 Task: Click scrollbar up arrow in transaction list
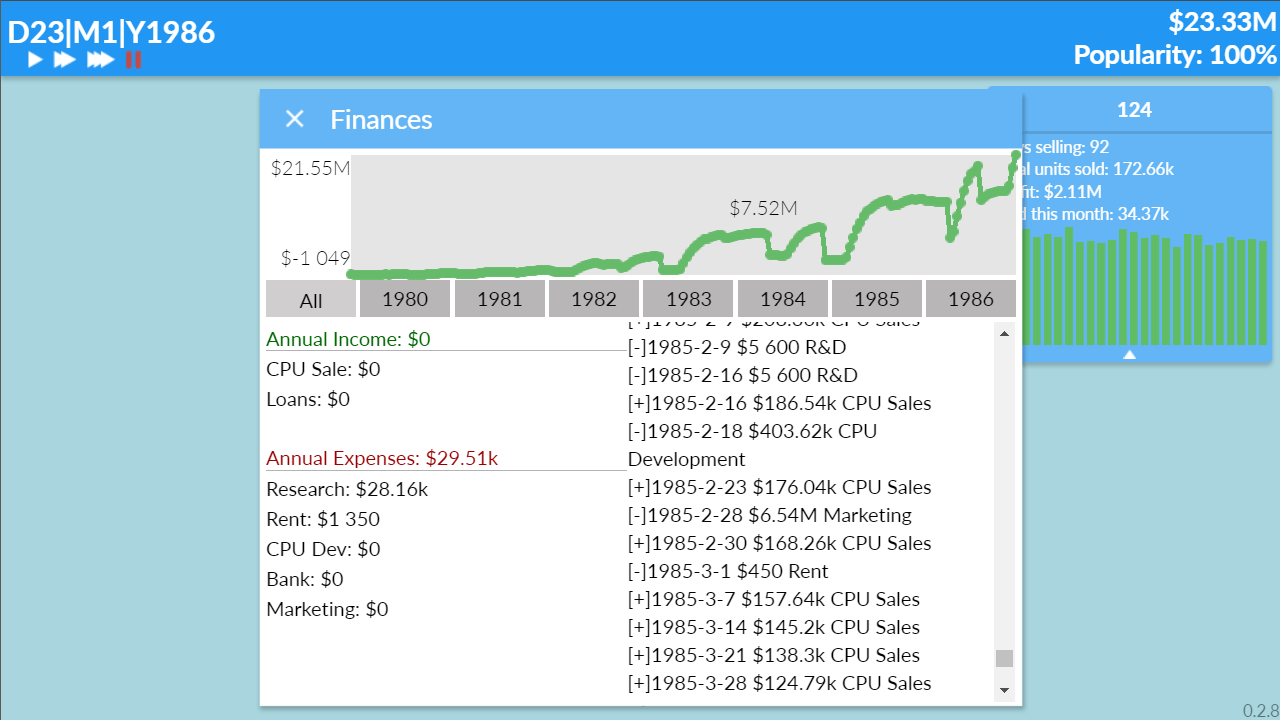pos(1004,334)
